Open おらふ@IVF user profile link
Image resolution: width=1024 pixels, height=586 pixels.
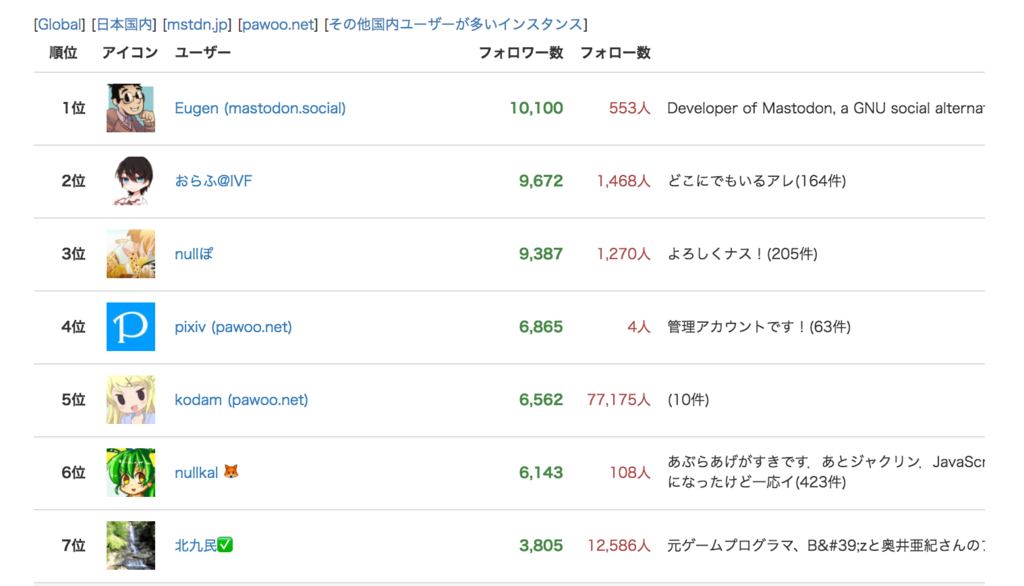tap(213, 181)
